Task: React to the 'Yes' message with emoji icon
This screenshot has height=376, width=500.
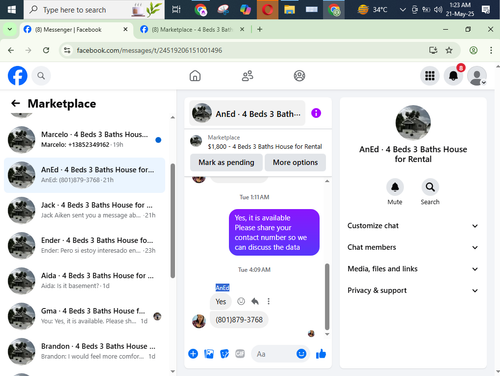Action: click(241, 301)
